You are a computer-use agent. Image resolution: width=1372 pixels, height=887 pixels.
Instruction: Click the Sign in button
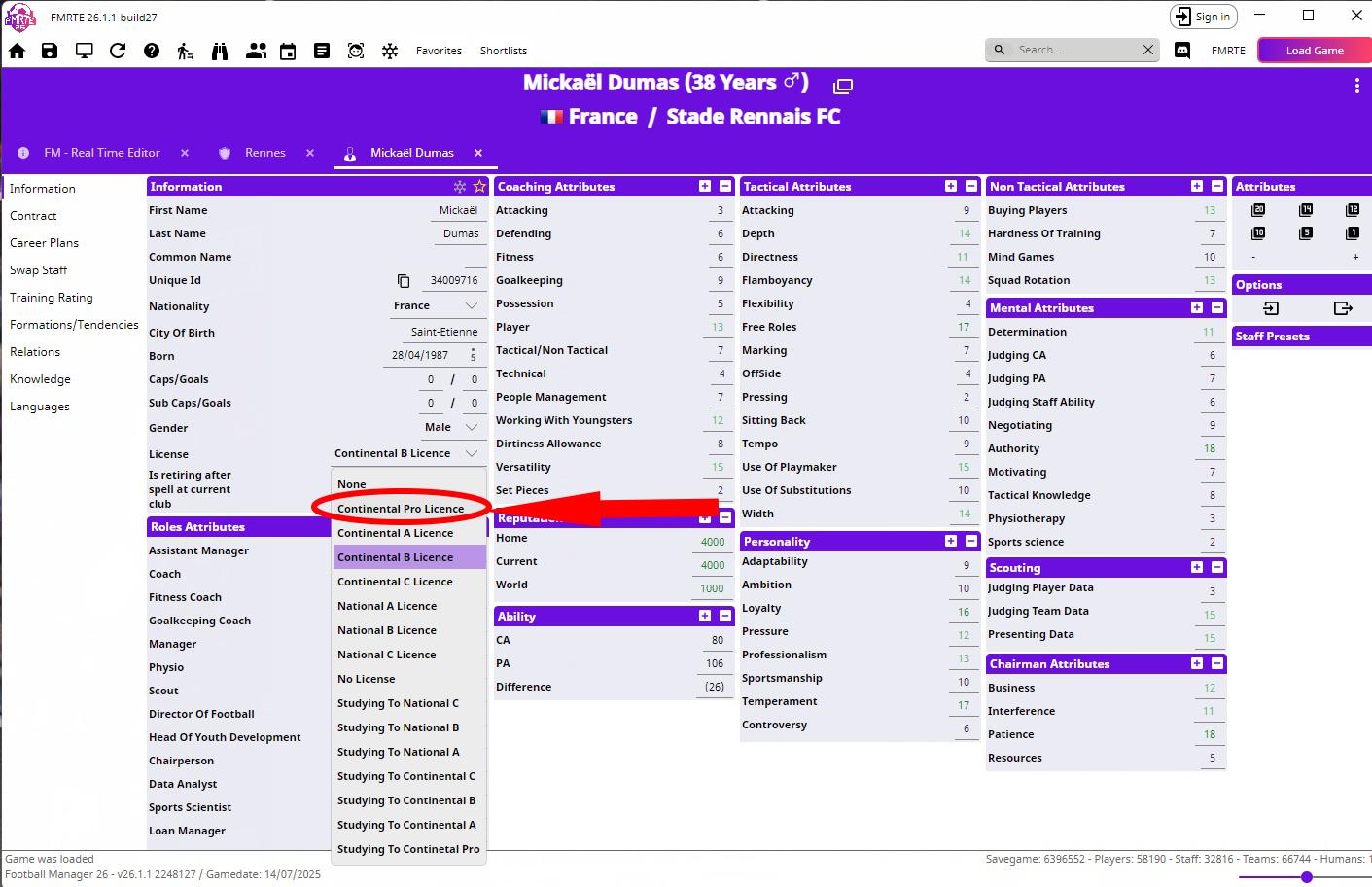coord(1203,17)
